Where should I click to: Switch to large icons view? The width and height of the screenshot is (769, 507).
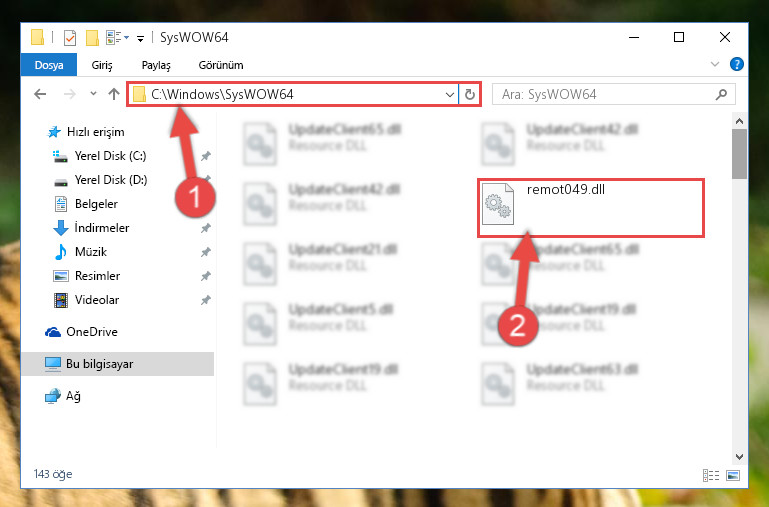733,475
